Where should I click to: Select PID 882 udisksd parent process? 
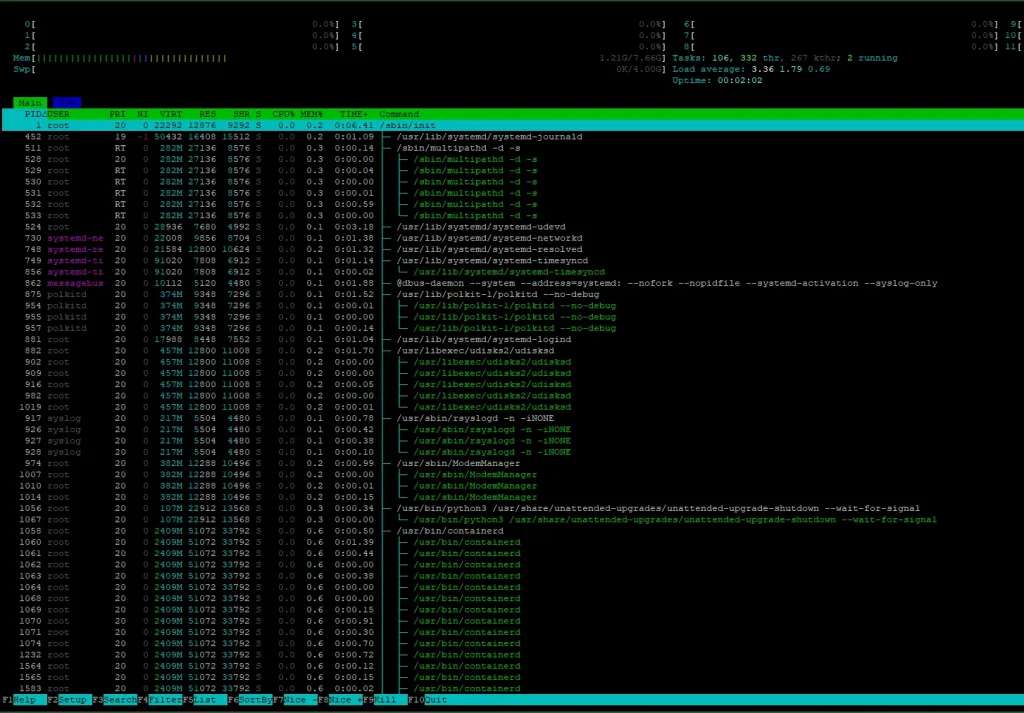tap(512, 351)
